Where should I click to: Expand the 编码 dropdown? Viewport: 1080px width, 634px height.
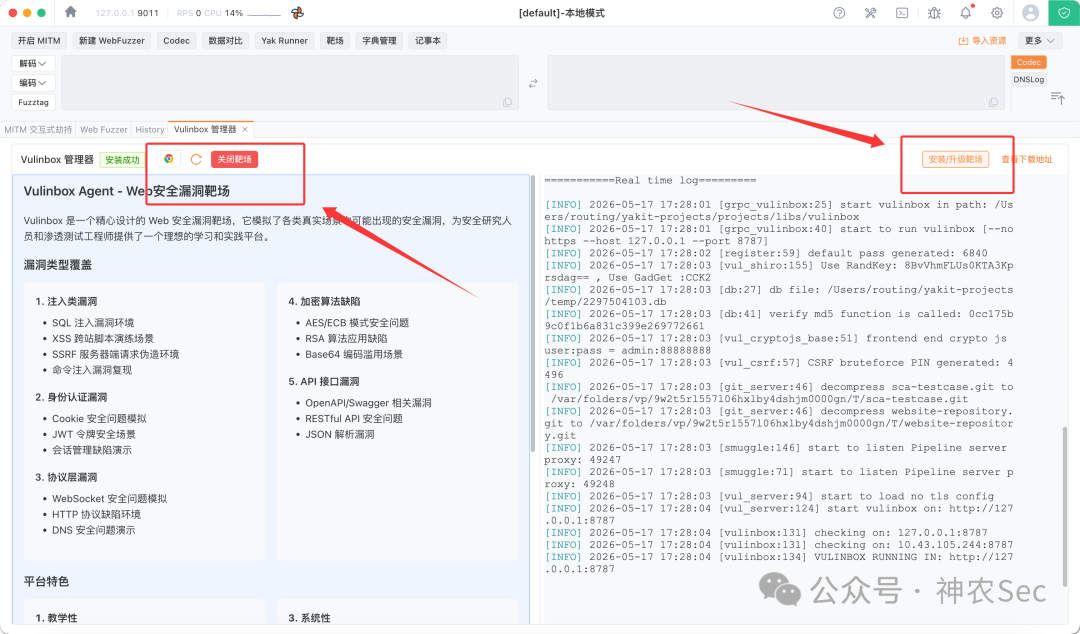pyautogui.click(x=33, y=83)
